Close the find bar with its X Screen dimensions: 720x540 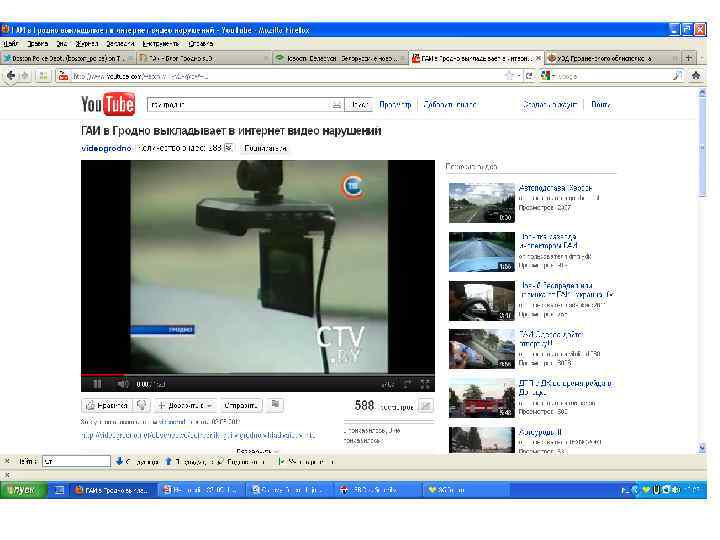7,461
